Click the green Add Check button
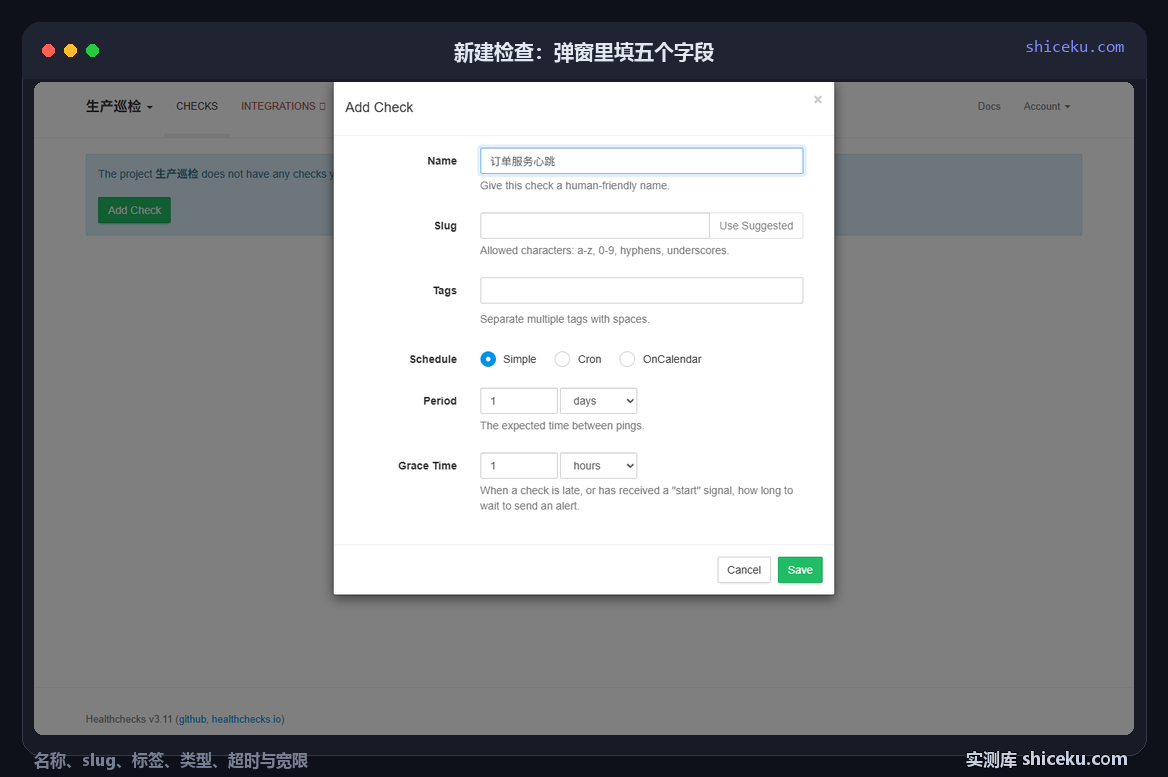1168x777 pixels. click(134, 210)
